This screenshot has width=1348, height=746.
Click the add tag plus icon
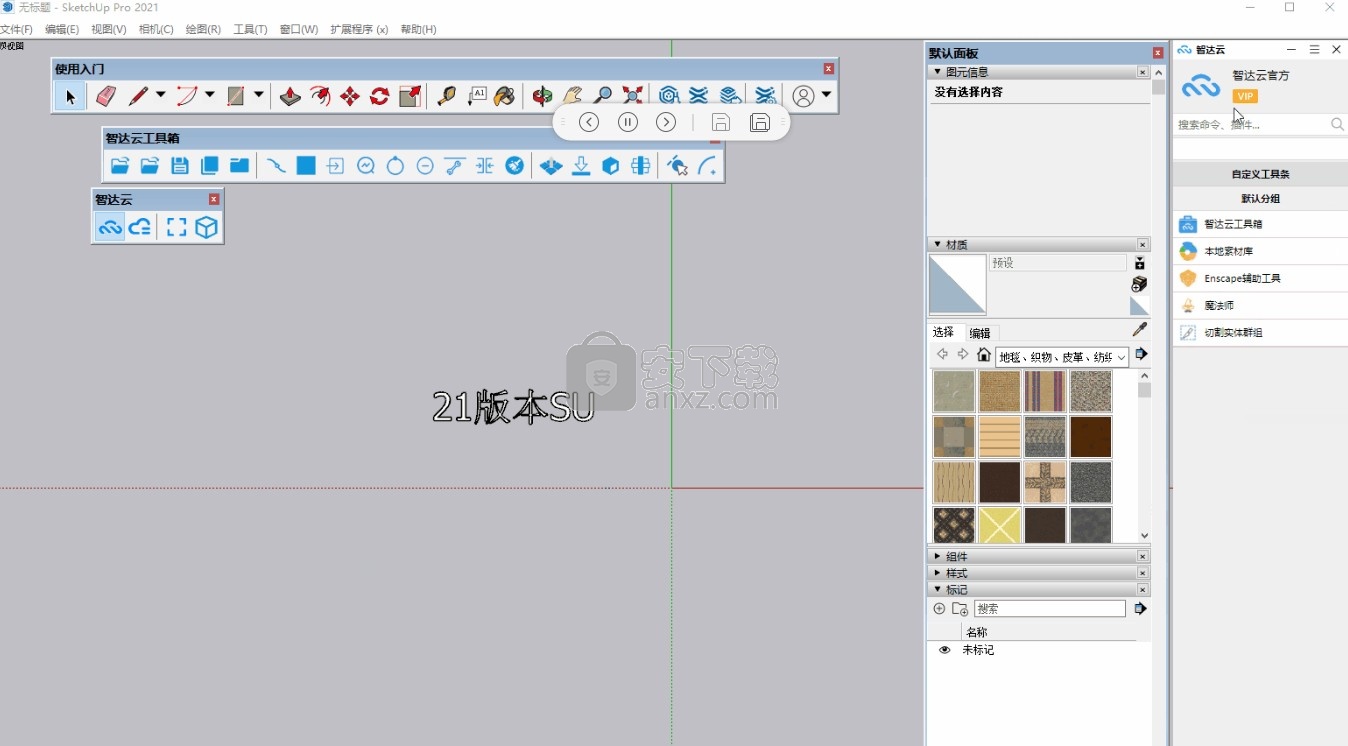(x=939, y=608)
